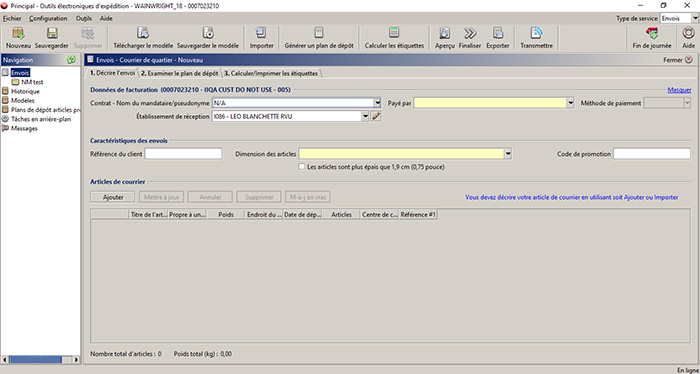Click the Télécharger le modèle icon
The image size is (700, 374).
point(143,33)
